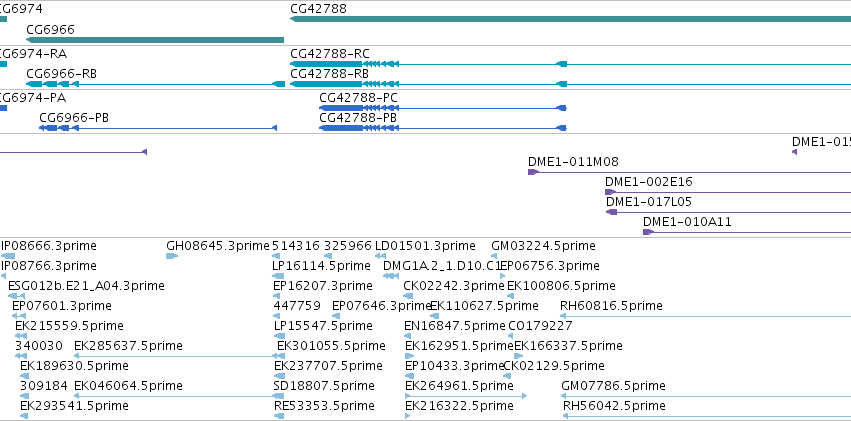Select the CG6966-RB transcript label
The height and width of the screenshot is (421, 851).
(61, 73)
